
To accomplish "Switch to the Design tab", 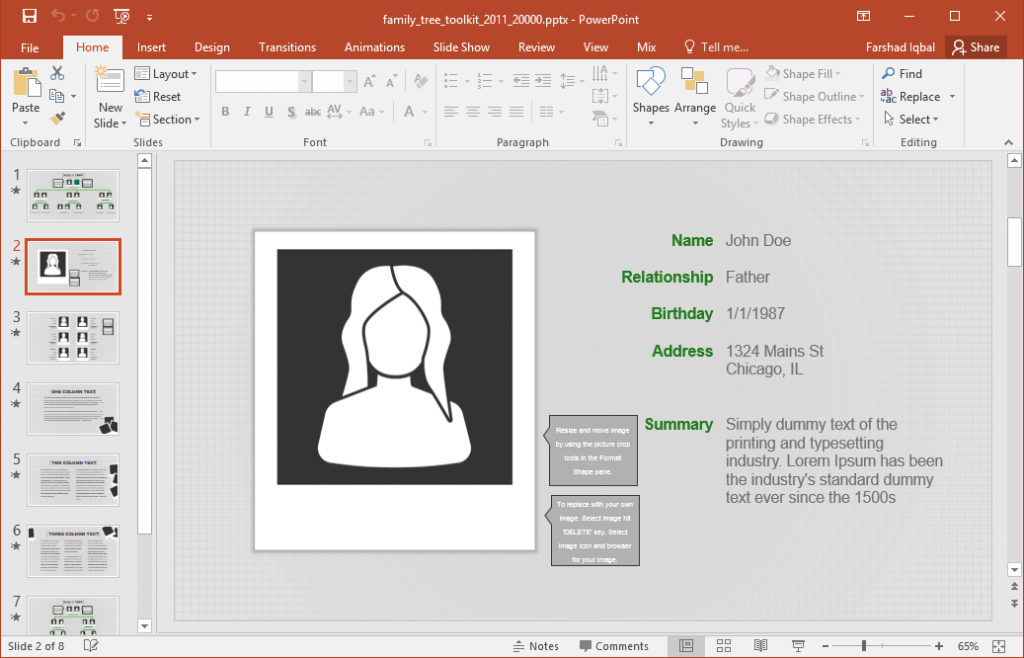I will click(212, 47).
